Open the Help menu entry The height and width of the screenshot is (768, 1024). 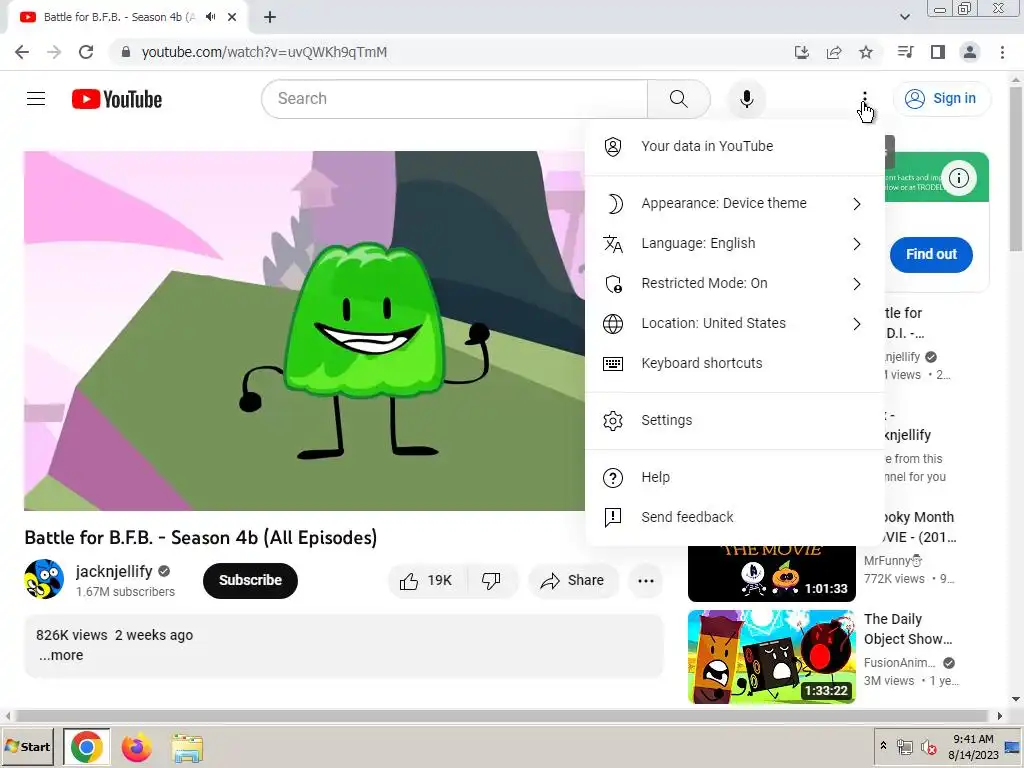coord(735,477)
